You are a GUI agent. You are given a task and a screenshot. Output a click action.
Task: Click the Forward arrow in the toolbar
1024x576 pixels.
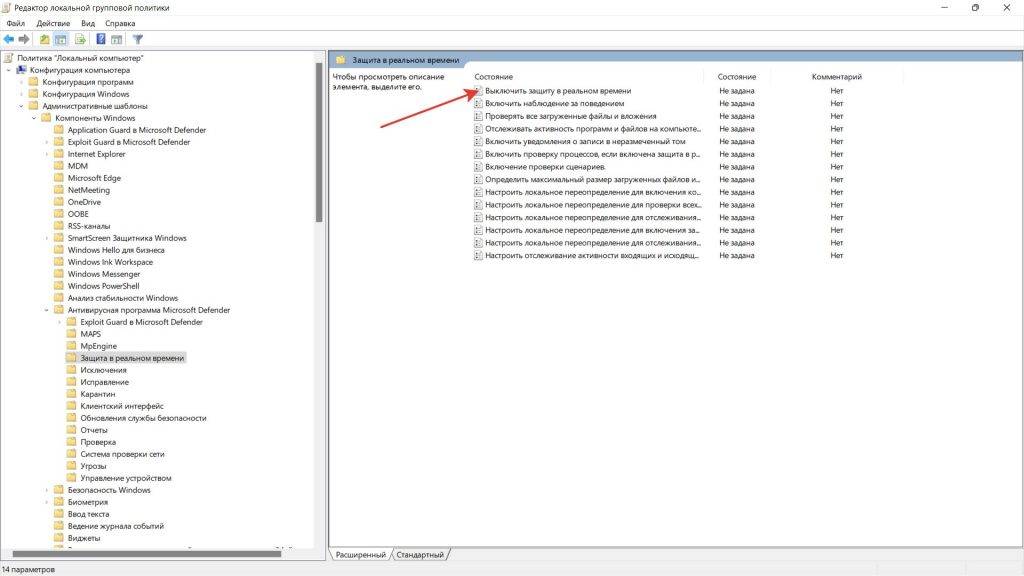click(23, 39)
